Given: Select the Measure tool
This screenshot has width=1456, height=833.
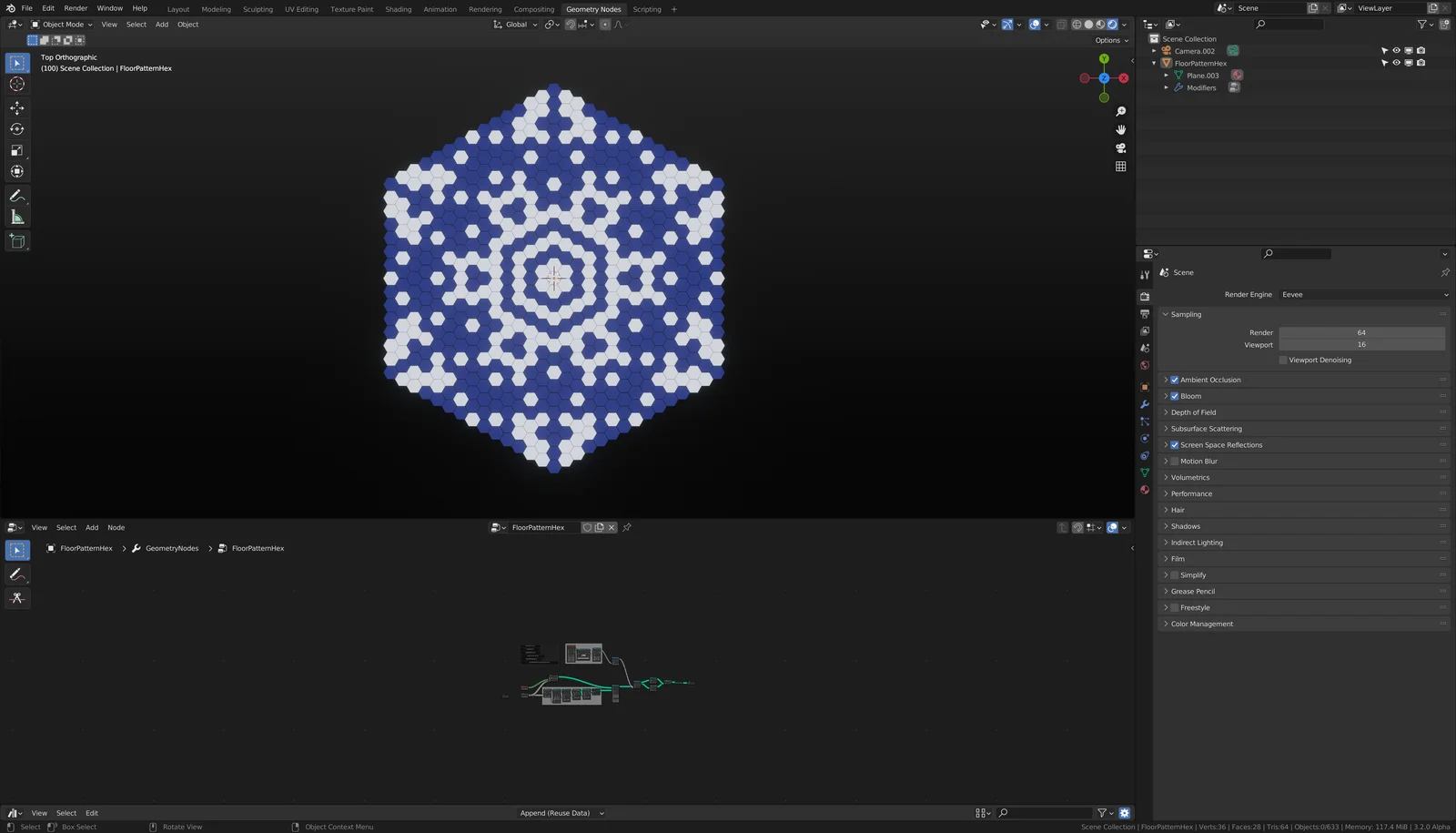Looking at the screenshot, I should tap(16, 216).
